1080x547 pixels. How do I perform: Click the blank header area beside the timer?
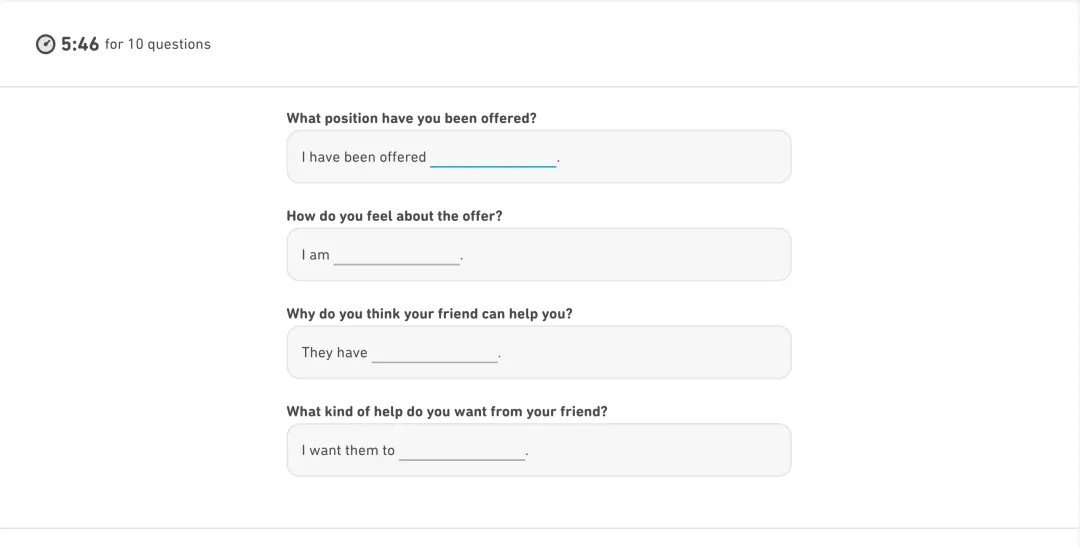(641, 44)
